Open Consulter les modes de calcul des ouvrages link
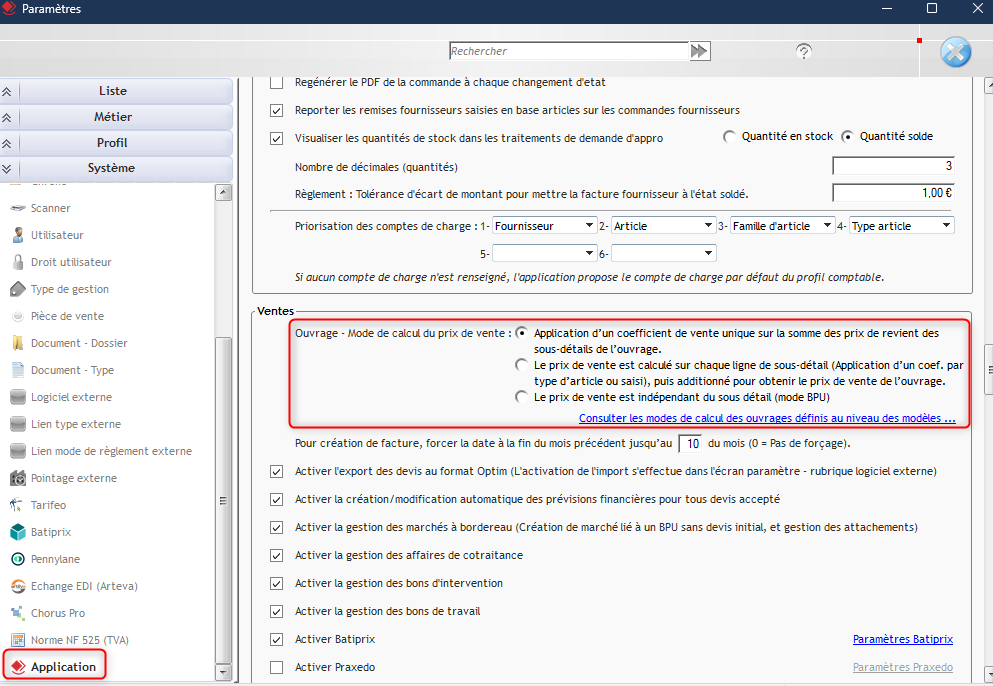 pyautogui.click(x=767, y=418)
